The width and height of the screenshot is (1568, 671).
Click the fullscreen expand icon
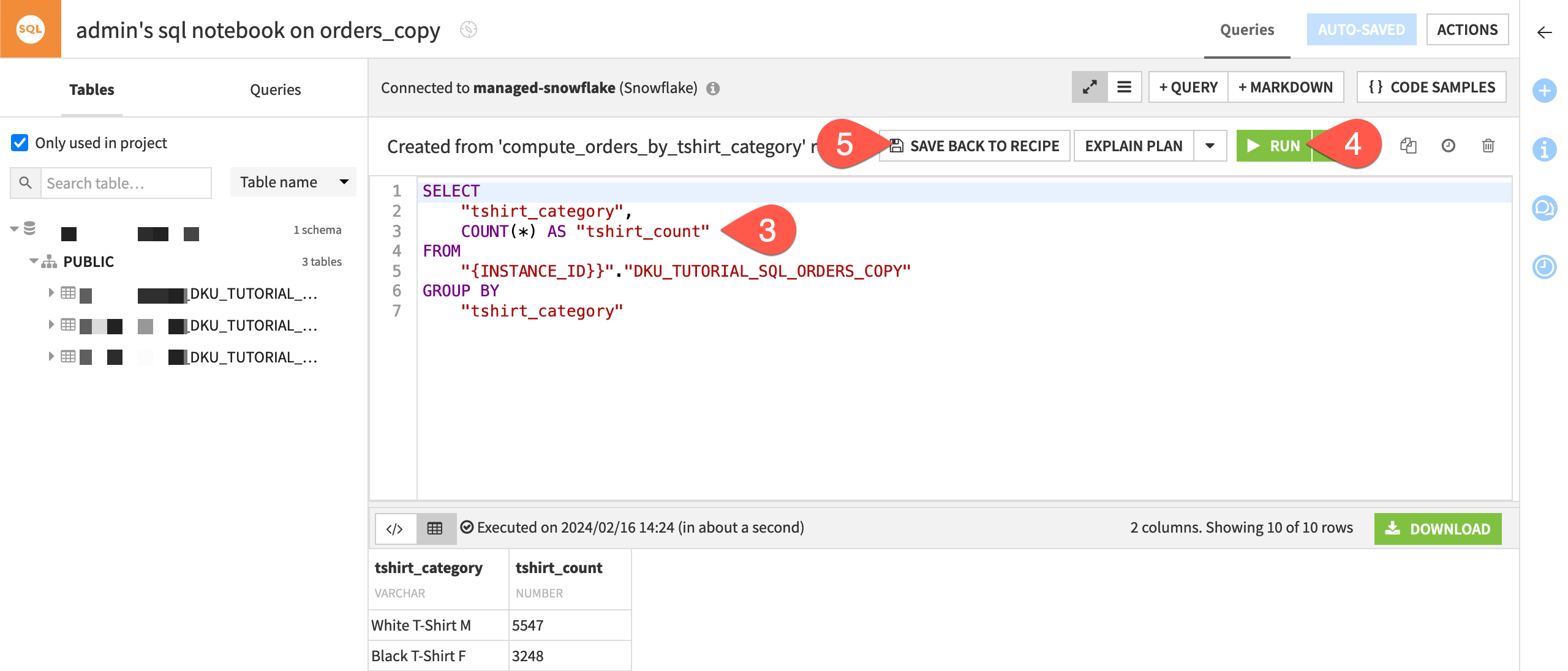[x=1090, y=88]
